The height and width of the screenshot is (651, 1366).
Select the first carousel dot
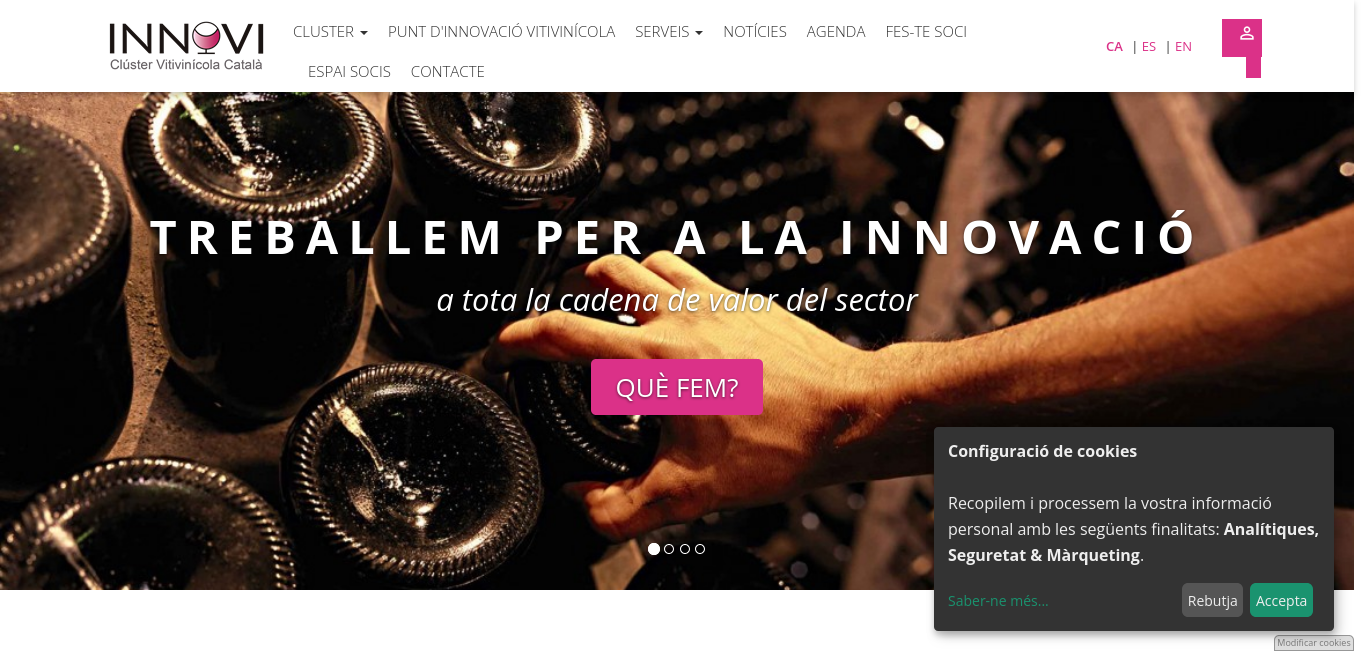click(x=654, y=549)
